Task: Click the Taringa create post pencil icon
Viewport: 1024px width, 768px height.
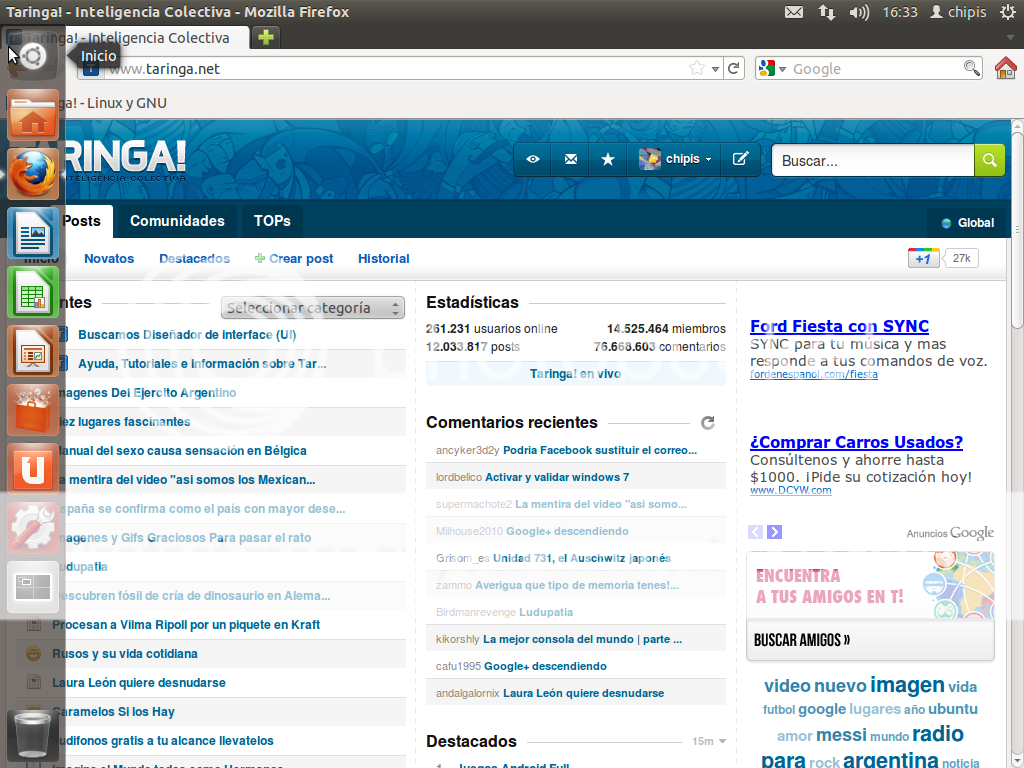Action: [x=740, y=159]
